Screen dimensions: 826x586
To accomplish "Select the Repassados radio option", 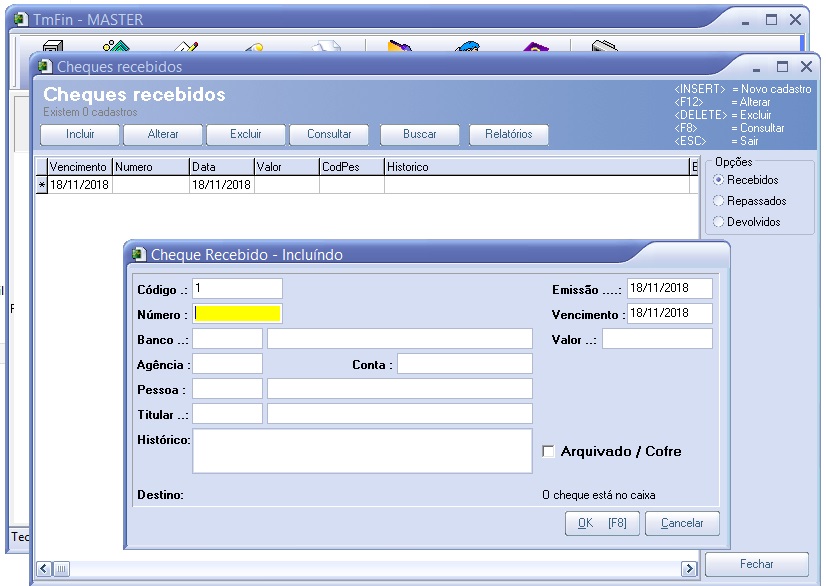I will (719, 201).
